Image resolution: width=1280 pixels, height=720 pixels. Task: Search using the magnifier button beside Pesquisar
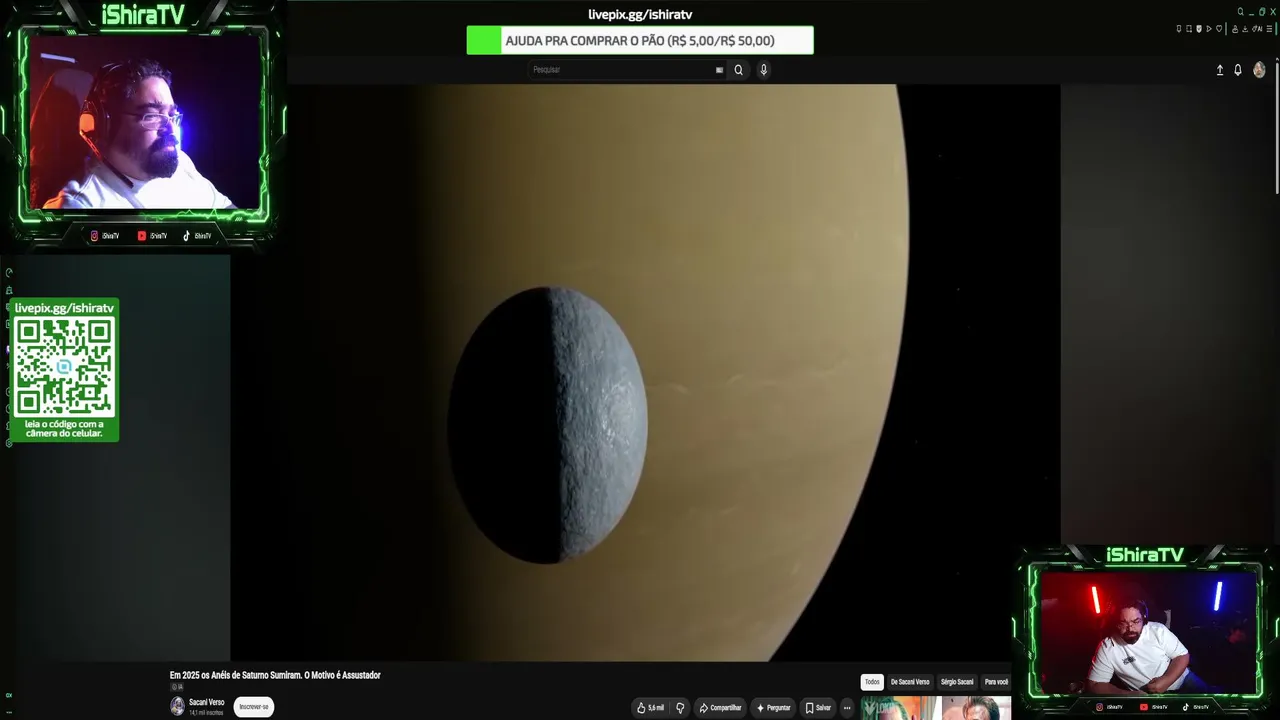tap(739, 70)
